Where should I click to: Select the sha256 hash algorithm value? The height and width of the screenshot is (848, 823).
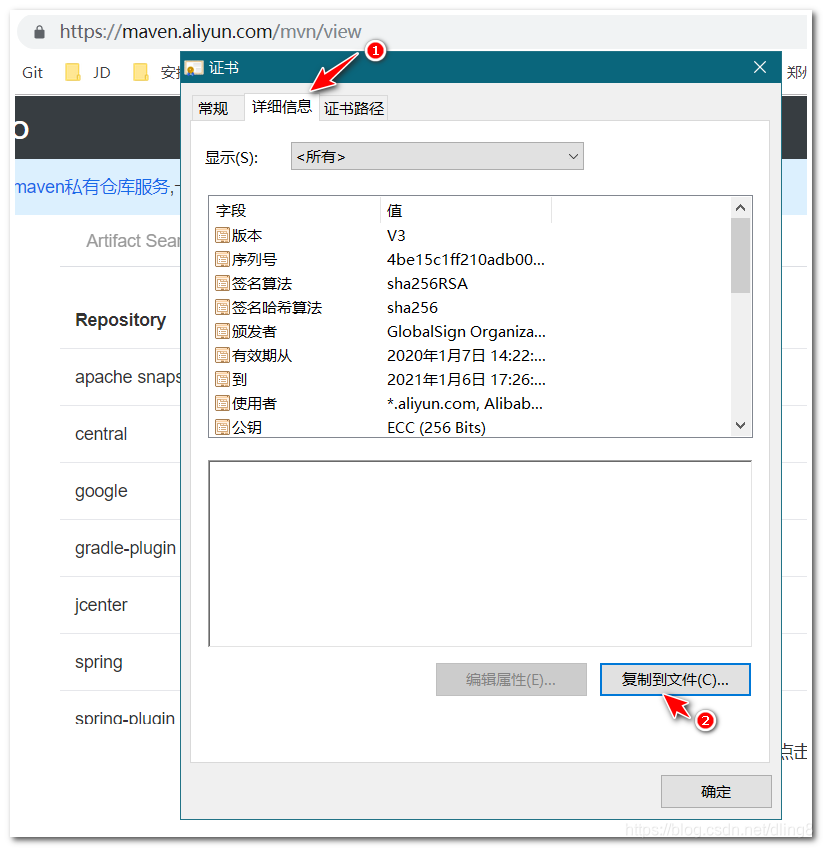[412, 308]
